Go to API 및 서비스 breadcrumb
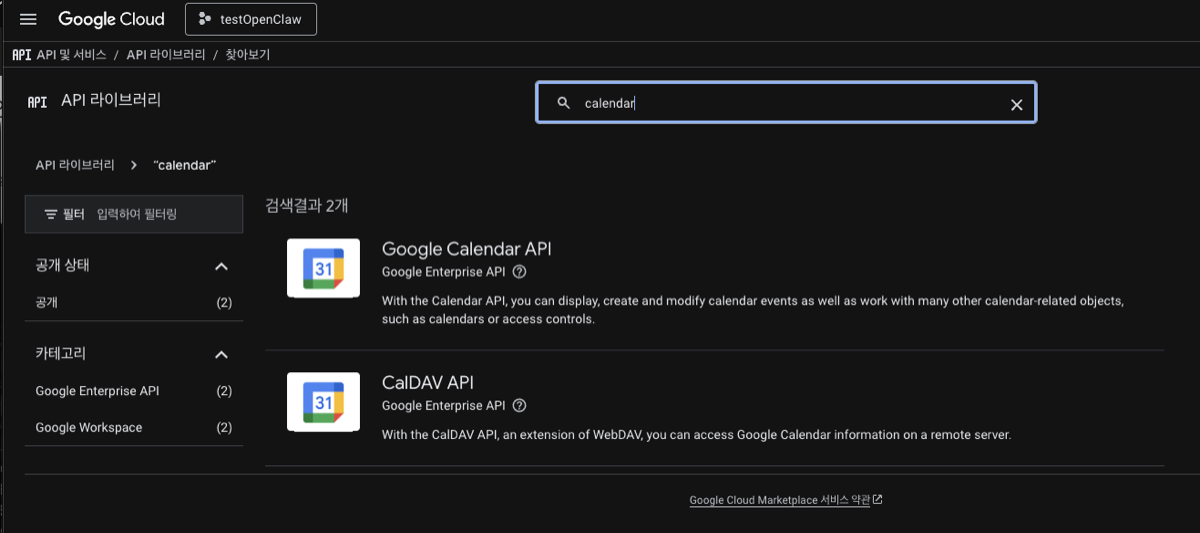Image resolution: width=1200 pixels, height=533 pixels. click(x=71, y=55)
